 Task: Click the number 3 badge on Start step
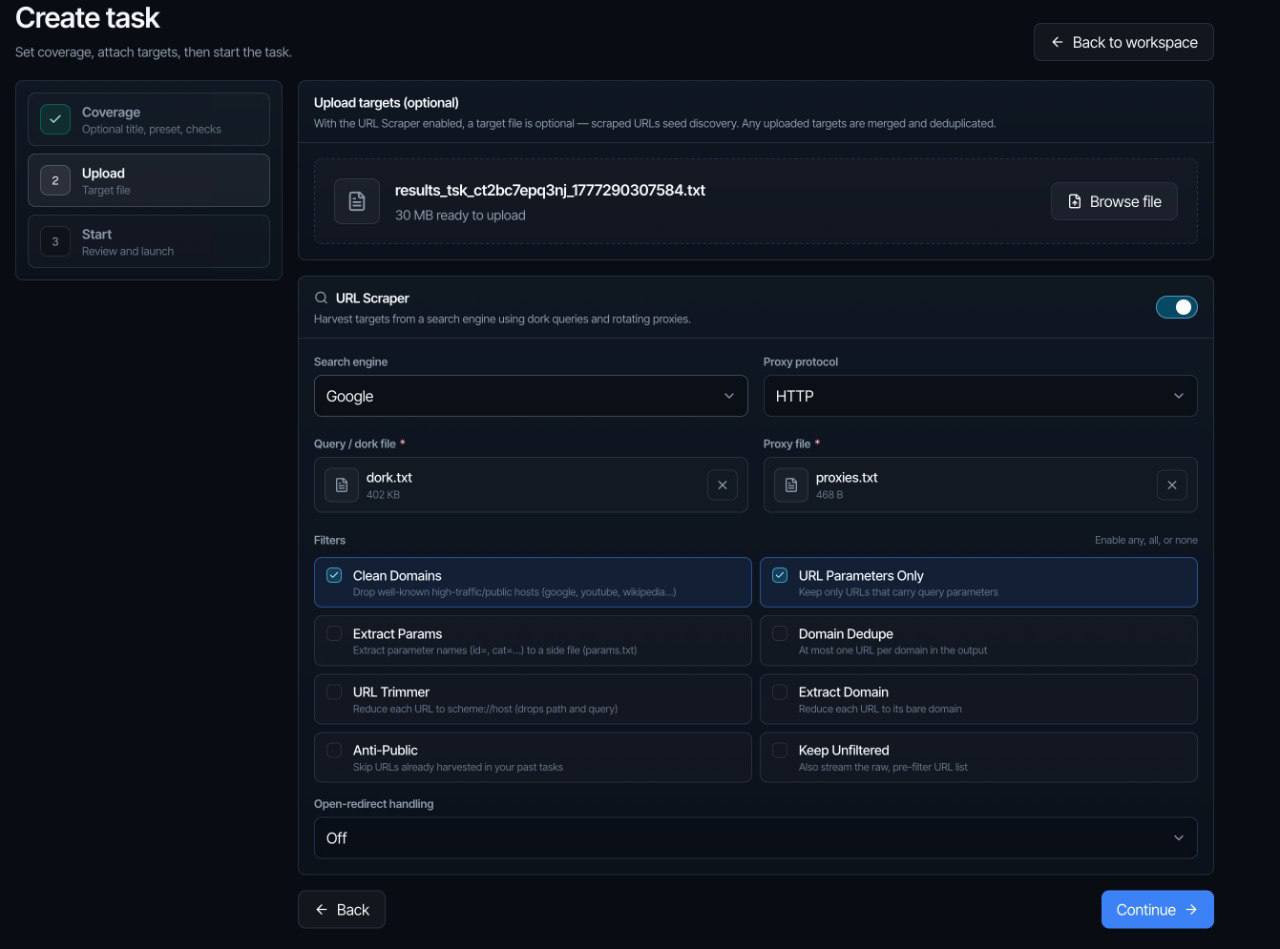(x=55, y=241)
